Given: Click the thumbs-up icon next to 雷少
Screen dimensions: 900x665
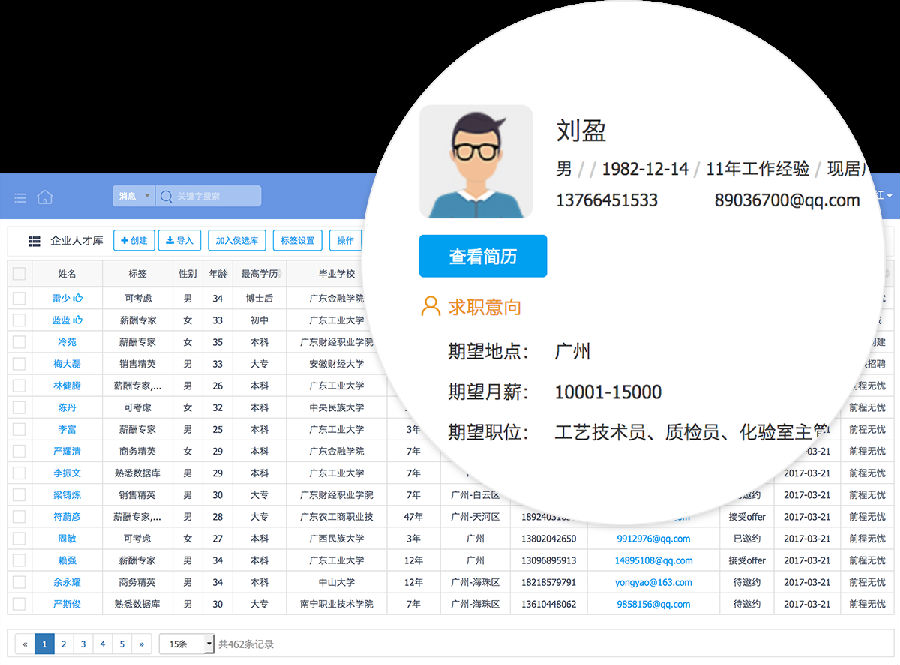Looking at the screenshot, I should click(79, 298).
